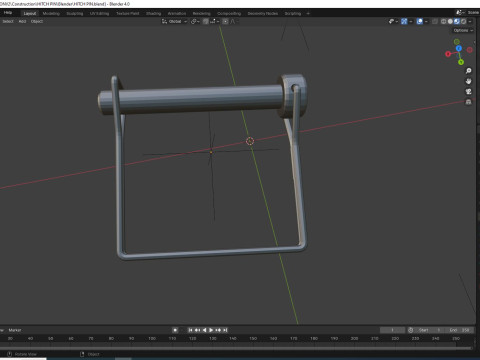Switch perspective/orthographic view grid icon
Screen dimensions: 480x360
click(468, 102)
